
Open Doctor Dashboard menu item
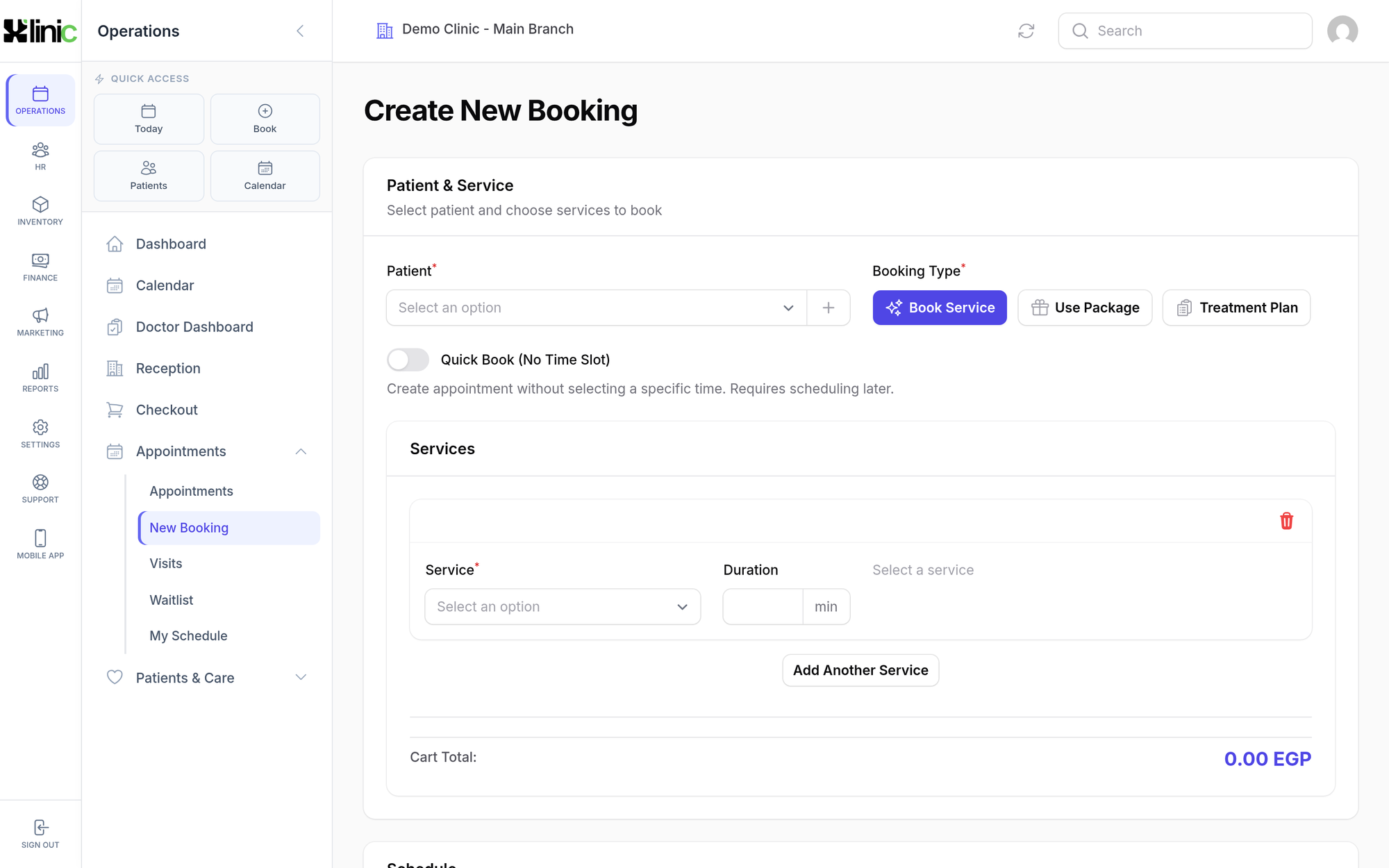tap(207, 326)
